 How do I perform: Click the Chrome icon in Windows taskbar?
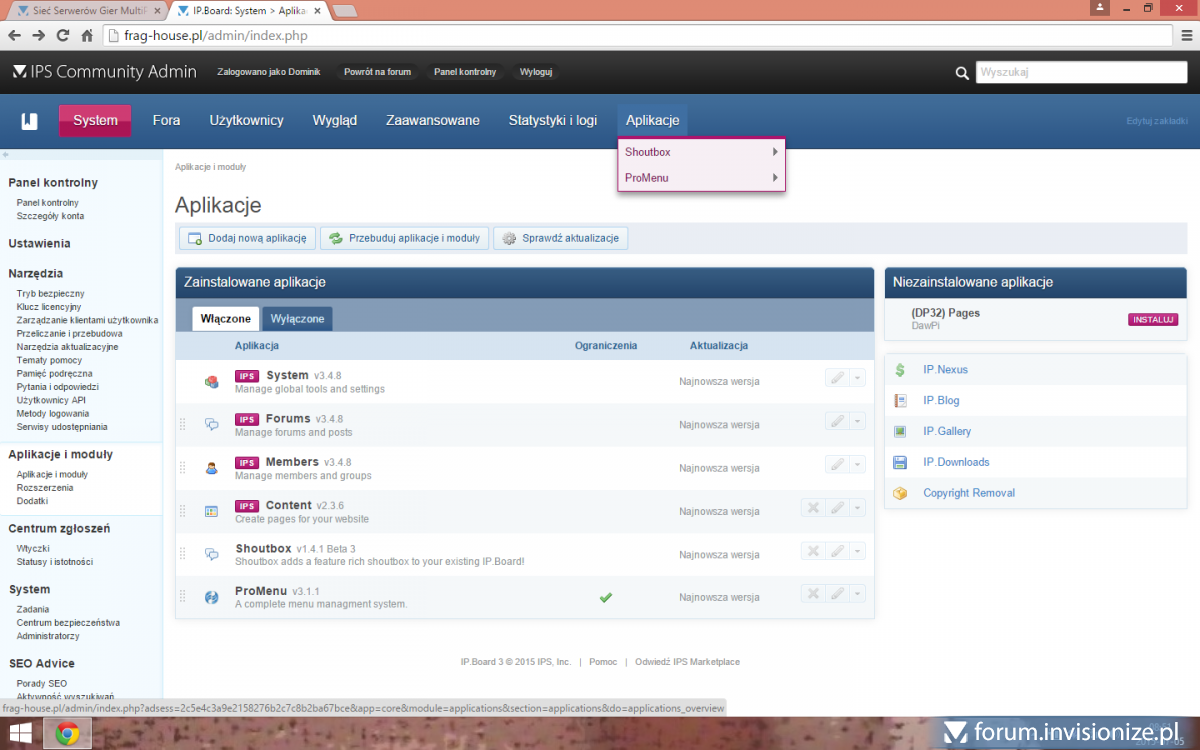[x=69, y=733]
